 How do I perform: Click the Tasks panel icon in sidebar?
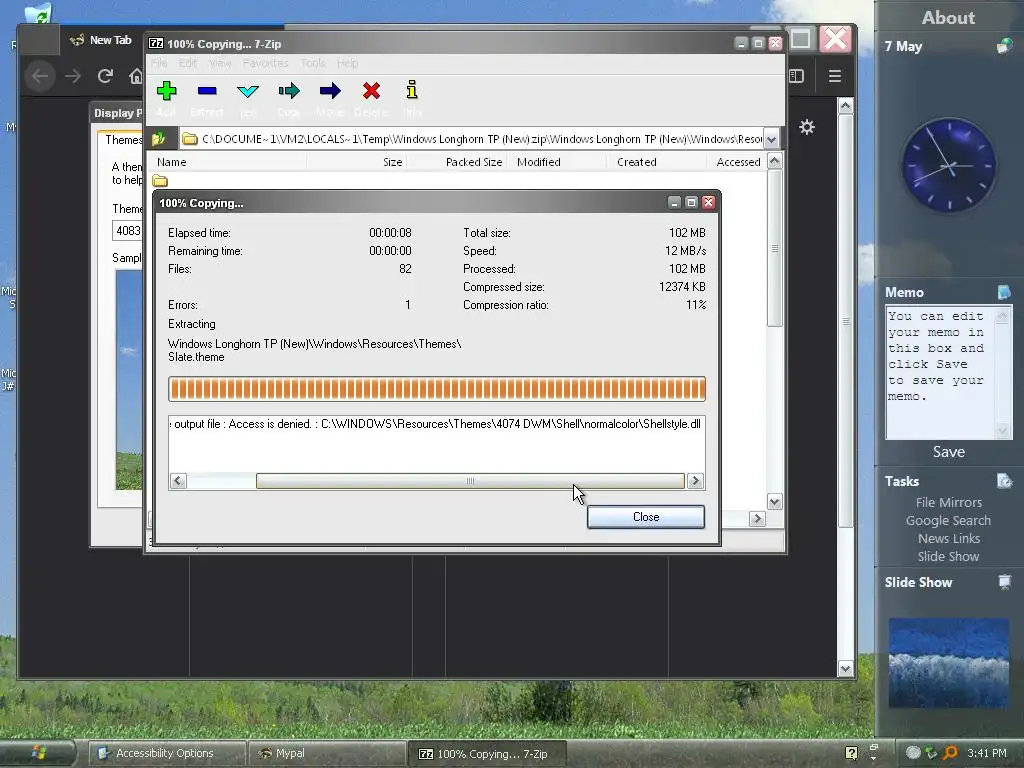point(1004,481)
